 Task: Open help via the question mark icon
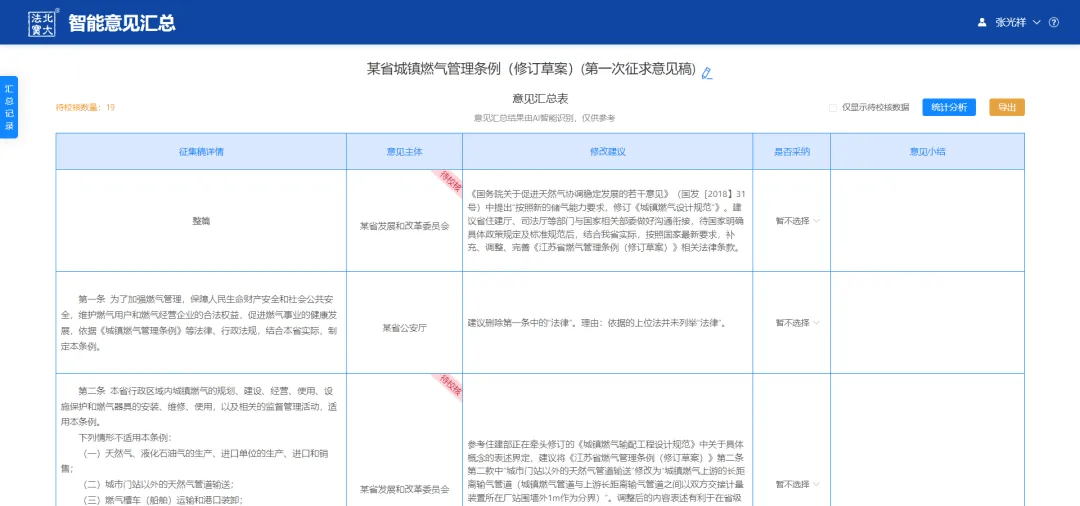[1053, 22]
